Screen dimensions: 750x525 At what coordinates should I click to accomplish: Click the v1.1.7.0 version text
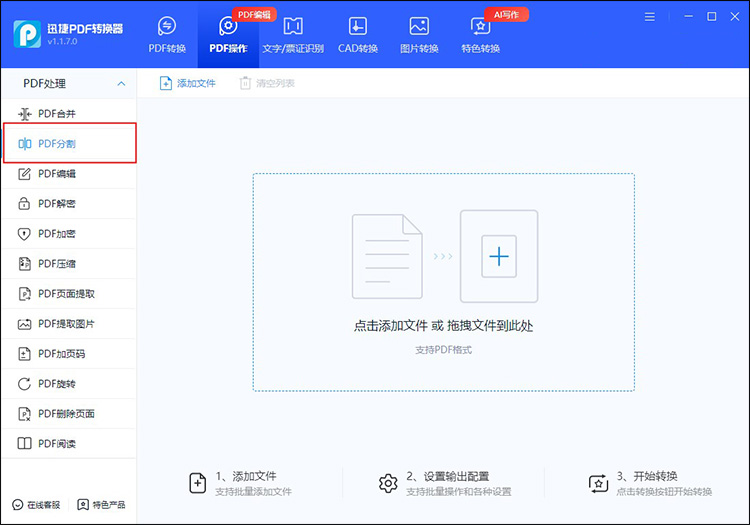(63, 42)
